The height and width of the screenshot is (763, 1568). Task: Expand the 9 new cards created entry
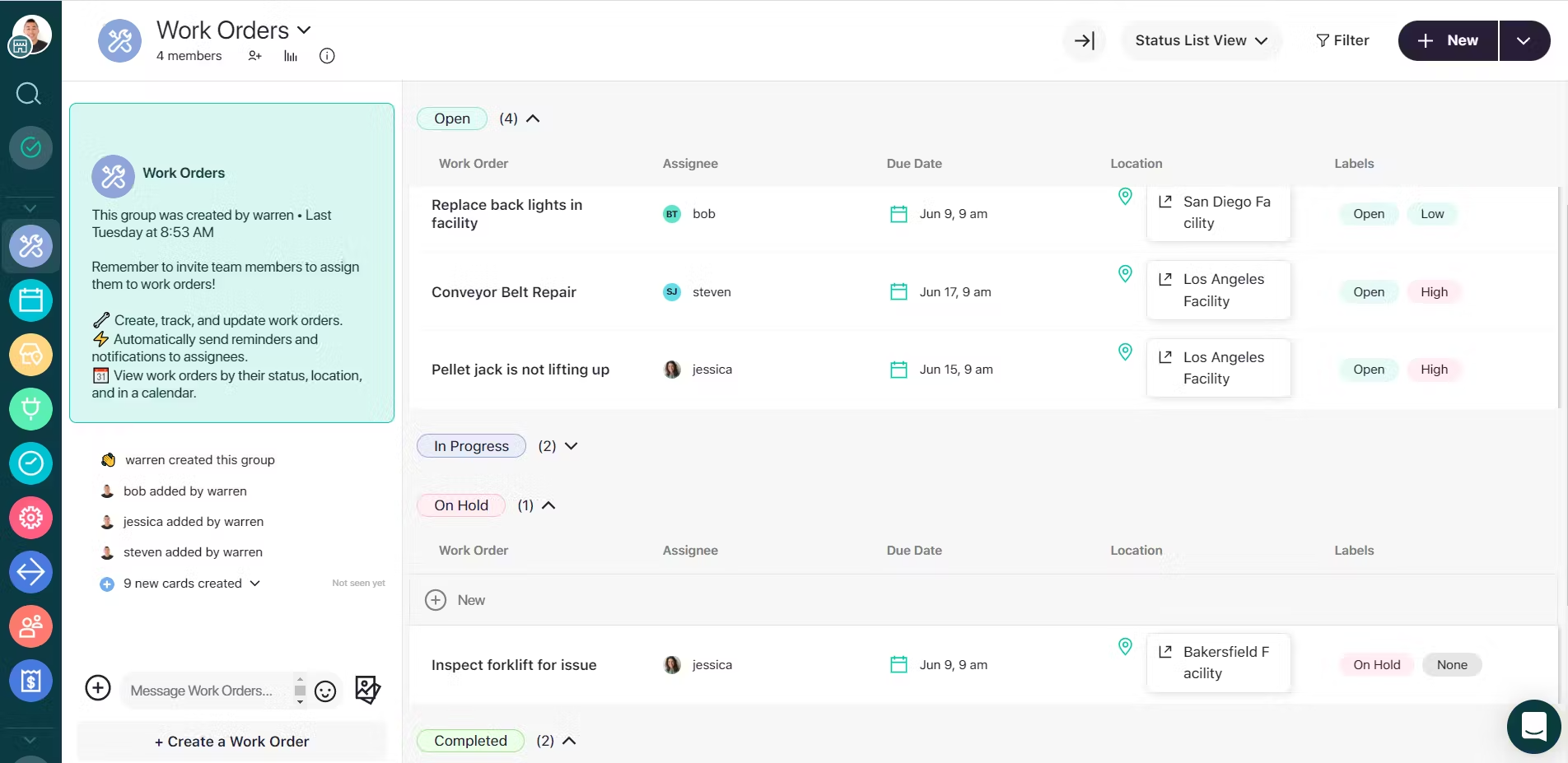pyautogui.click(x=255, y=584)
